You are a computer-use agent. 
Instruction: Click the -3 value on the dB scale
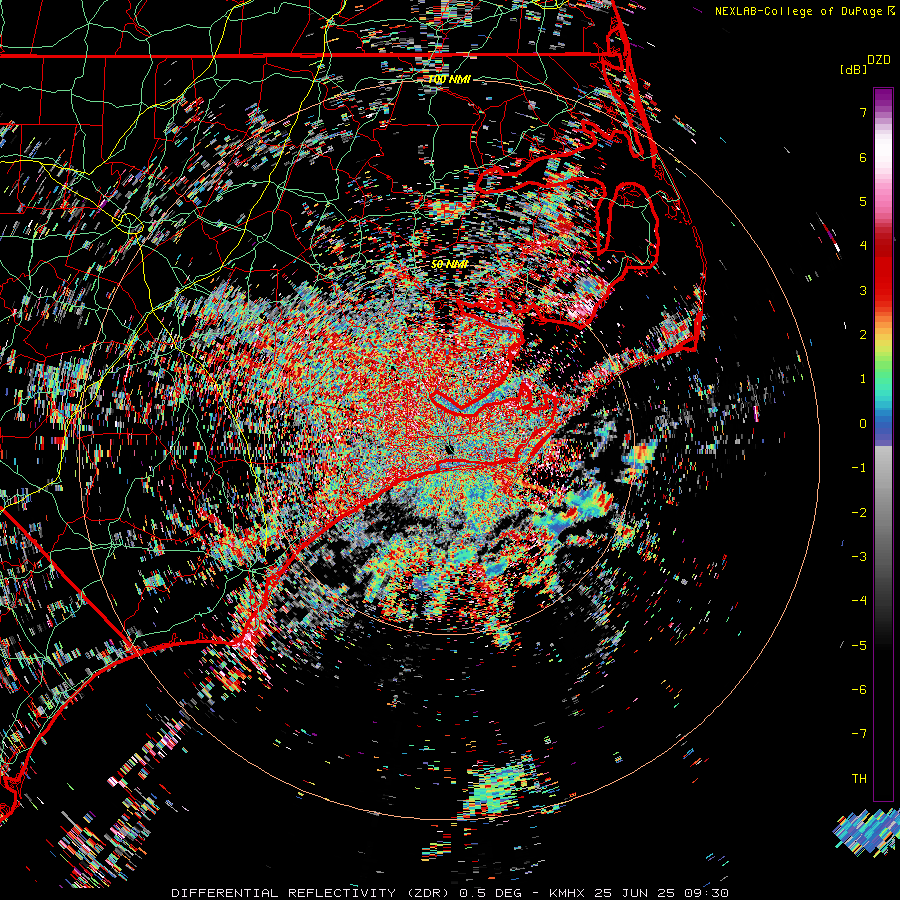pos(859,556)
